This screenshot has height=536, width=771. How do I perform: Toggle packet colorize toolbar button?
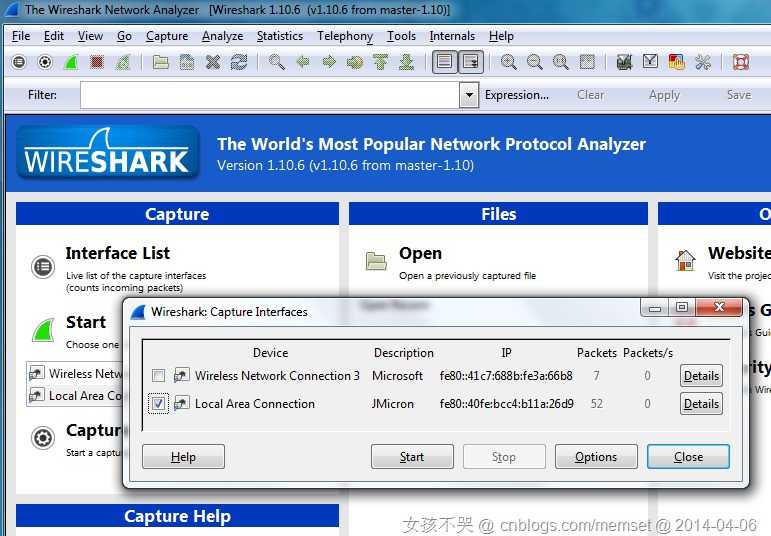(445, 62)
